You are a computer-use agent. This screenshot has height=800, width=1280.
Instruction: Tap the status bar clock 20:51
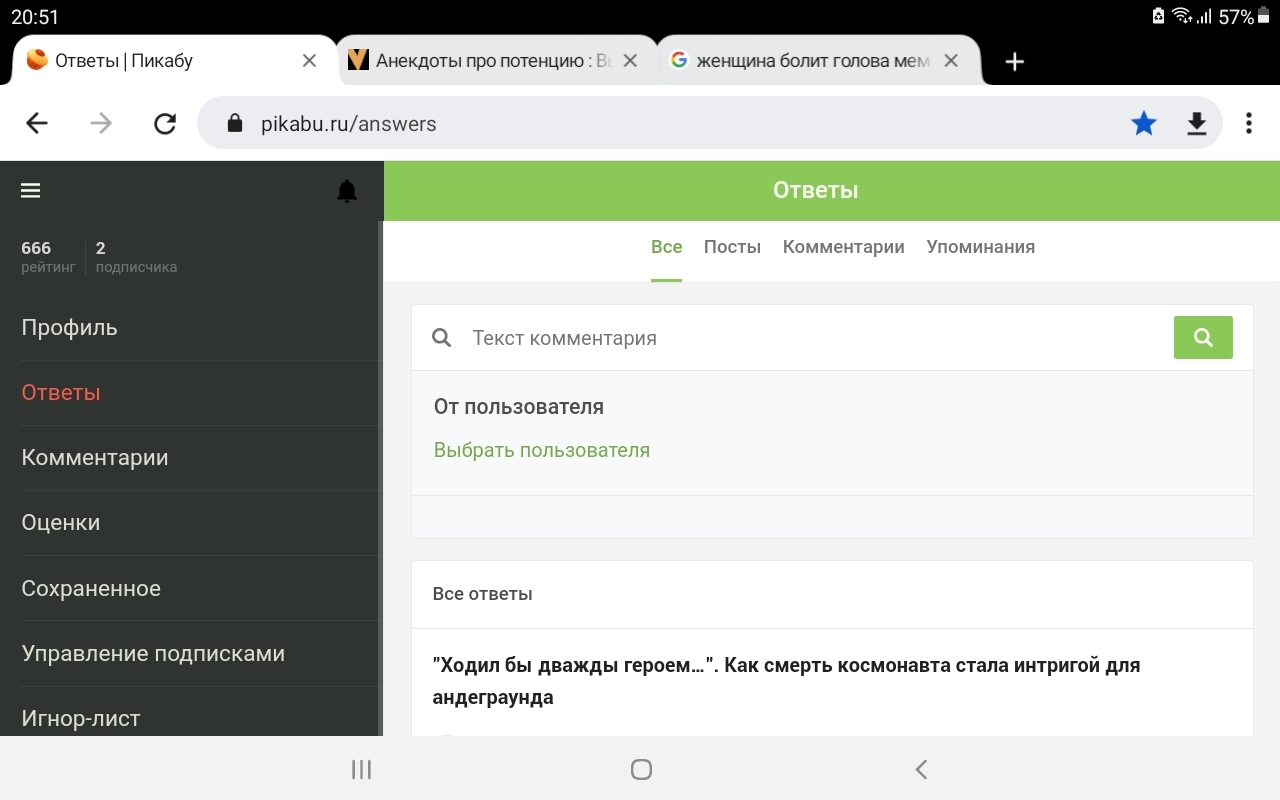pyautogui.click(x=35, y=17)
